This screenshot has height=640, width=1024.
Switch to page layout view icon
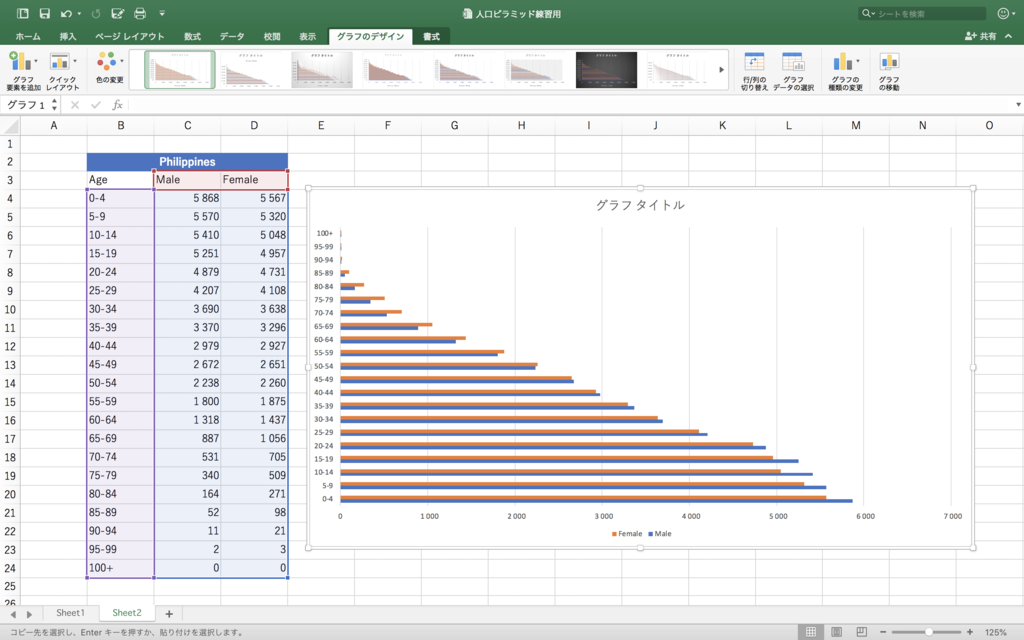pyautogui.click(x=836, y=632)
